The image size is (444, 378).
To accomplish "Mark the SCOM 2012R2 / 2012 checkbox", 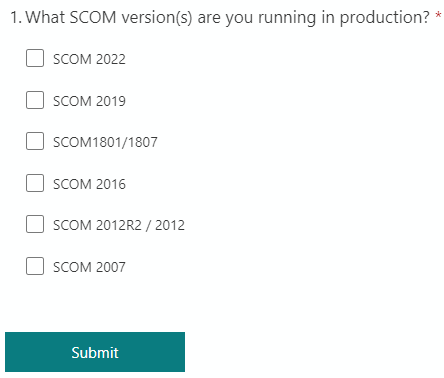I will pyautogui.click(x=35, y=224).
